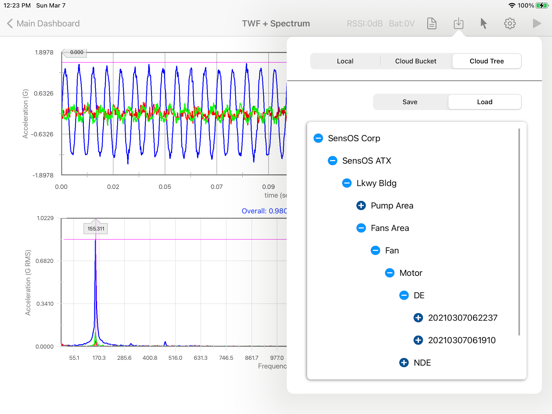Image resolution: width=552 pixels, height=414 pixels.
Task: Switch to Cloud Bucket tab
Action: (415, 61)
